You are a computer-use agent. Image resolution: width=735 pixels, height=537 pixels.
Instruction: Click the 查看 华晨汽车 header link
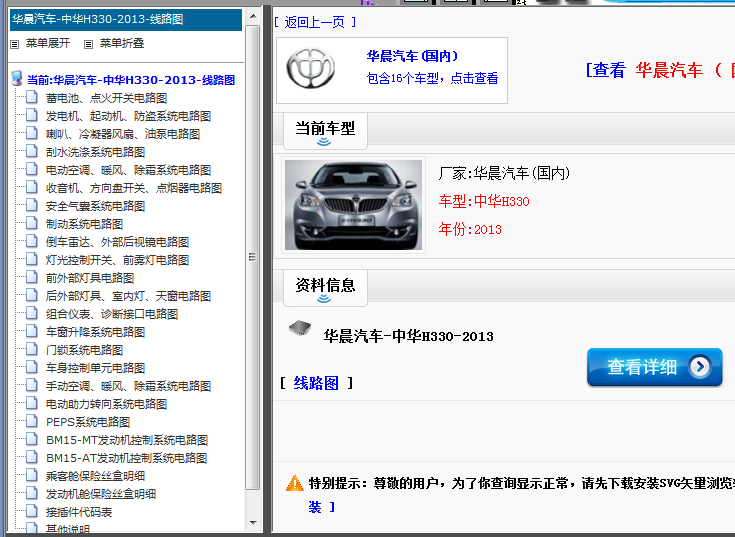click(x=660, y=70)
